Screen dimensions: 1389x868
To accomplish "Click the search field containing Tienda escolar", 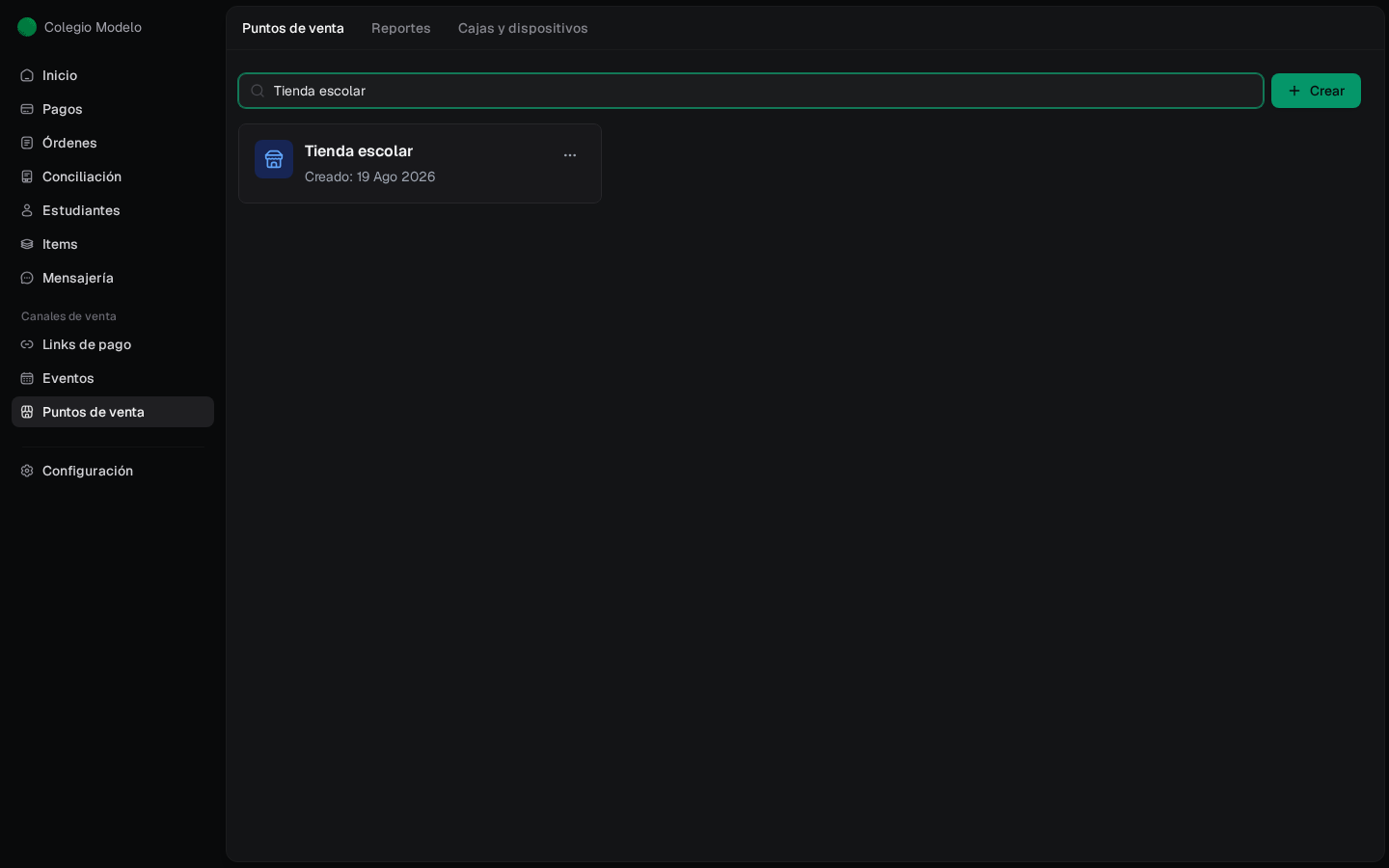I will pyautogui.click(x=750, y=91).
